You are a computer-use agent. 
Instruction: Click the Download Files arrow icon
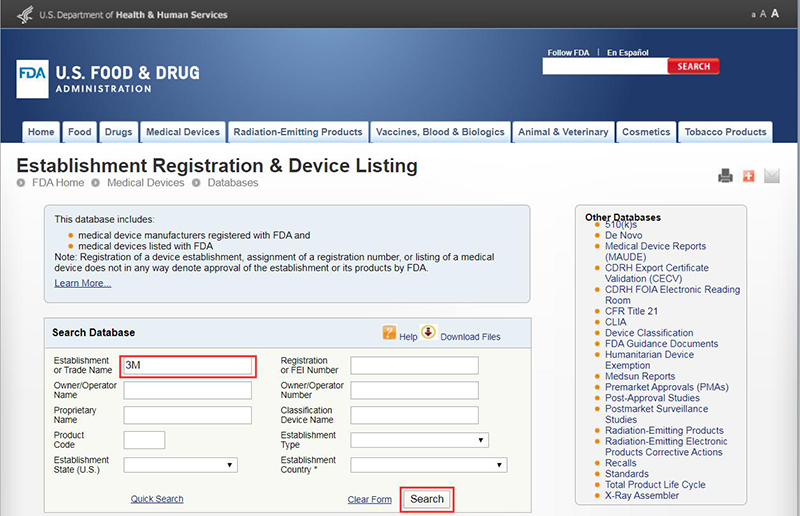pyautogui.click(x=428, y=332)
